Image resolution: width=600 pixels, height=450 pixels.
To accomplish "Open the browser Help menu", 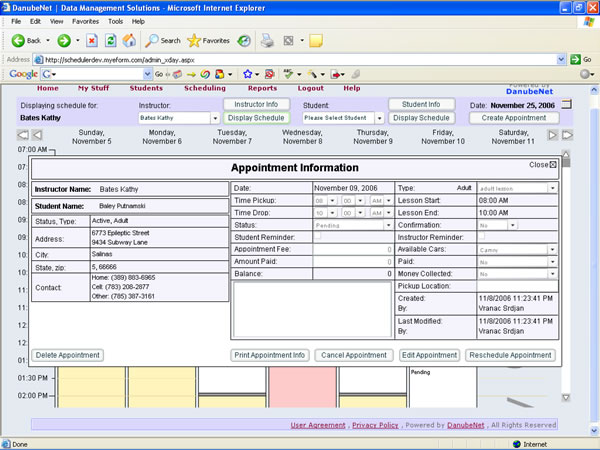I will (138, 21).
